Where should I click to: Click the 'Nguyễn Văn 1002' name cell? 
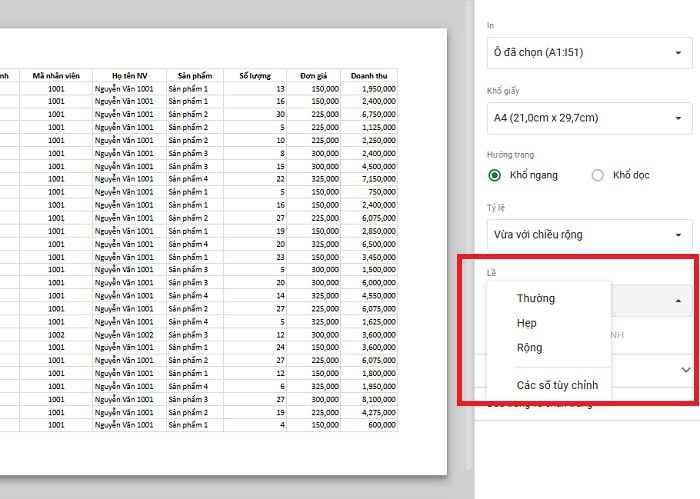[125, 334]
